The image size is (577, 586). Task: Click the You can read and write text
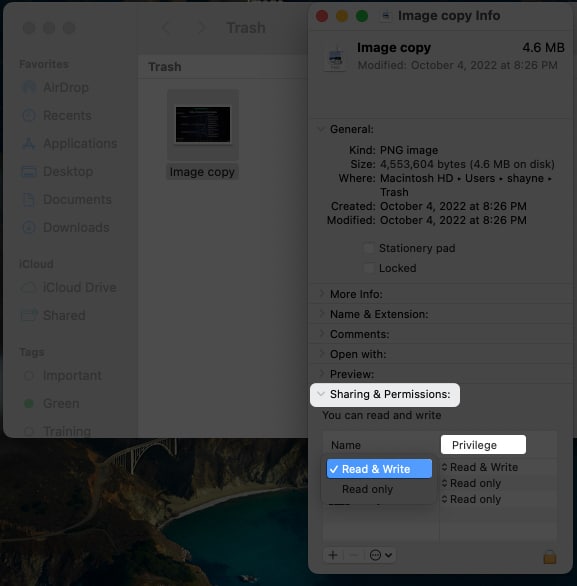tap(382, 415)
